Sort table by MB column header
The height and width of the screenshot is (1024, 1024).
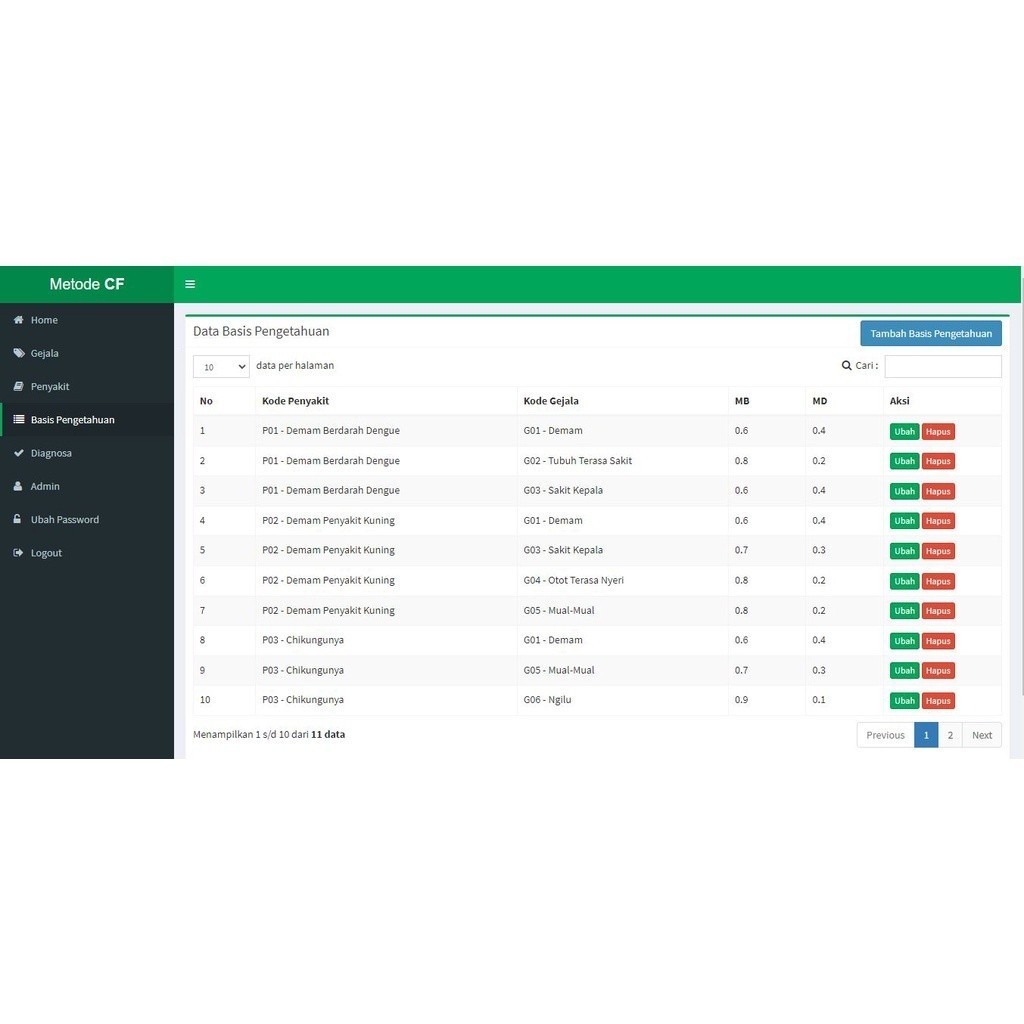coord(742,401)
